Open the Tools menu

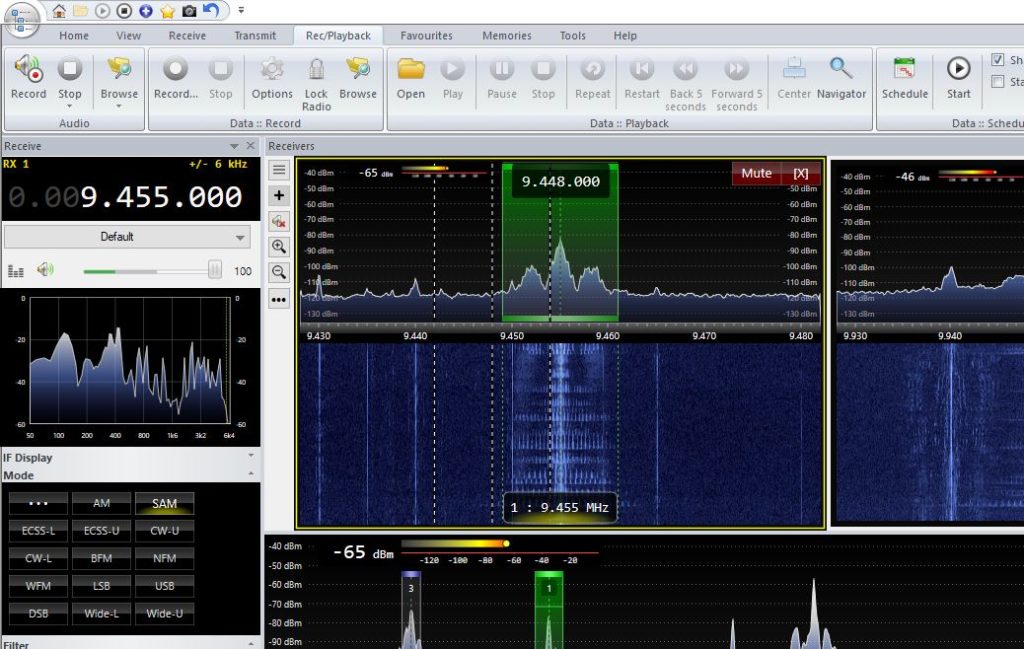(x=572, y=35)
